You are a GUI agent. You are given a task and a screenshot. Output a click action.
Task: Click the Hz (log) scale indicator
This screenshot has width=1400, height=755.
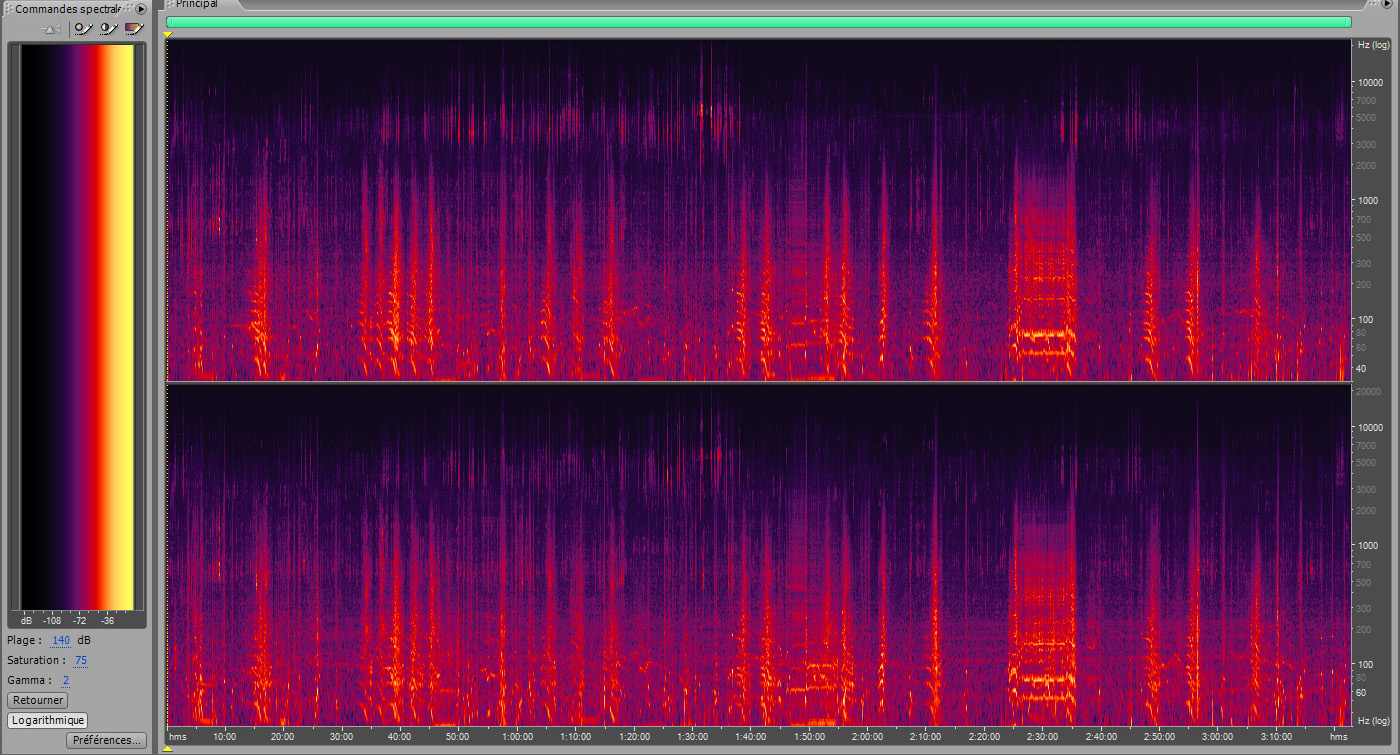tap(1372, 44)
